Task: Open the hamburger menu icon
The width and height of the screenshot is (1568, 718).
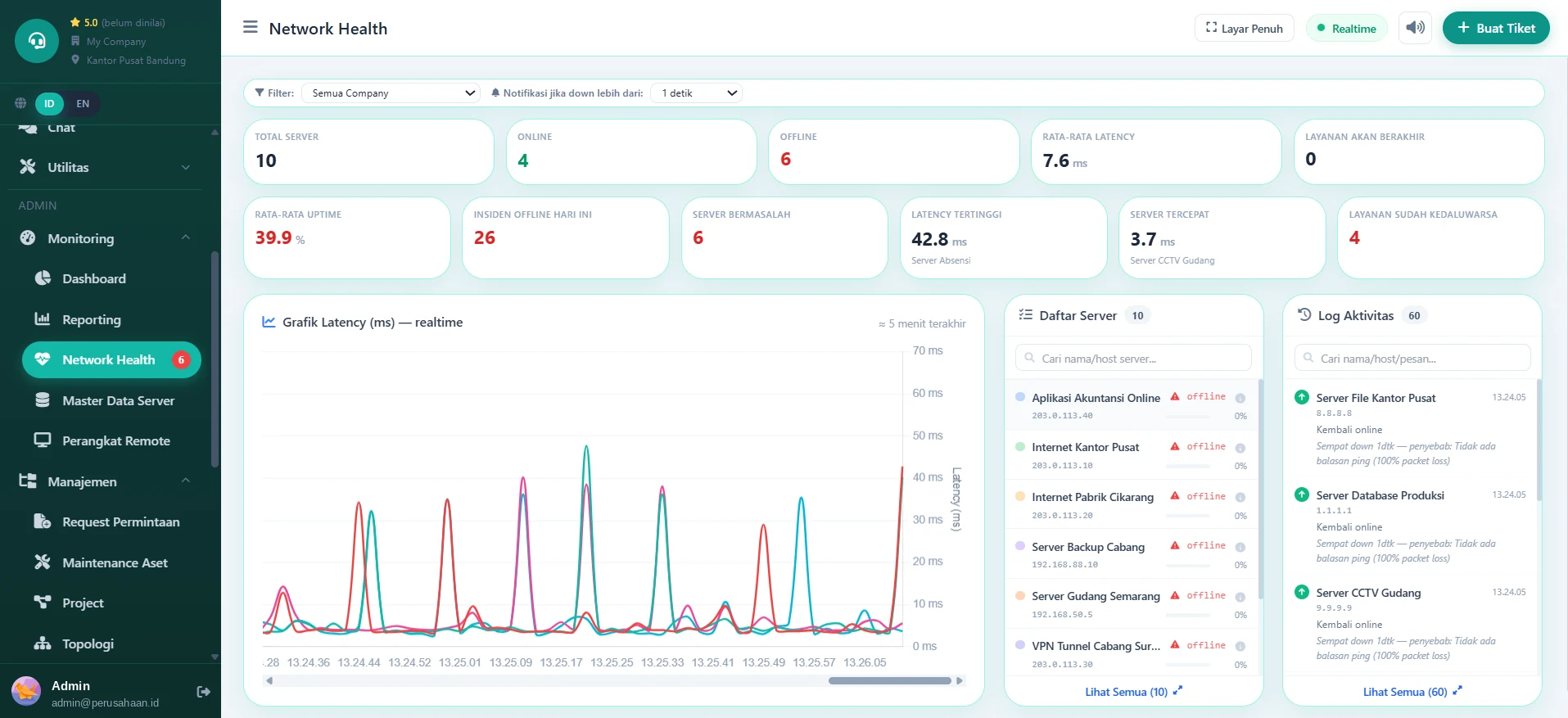Action: pyautogui.click(x=251, y=28)
